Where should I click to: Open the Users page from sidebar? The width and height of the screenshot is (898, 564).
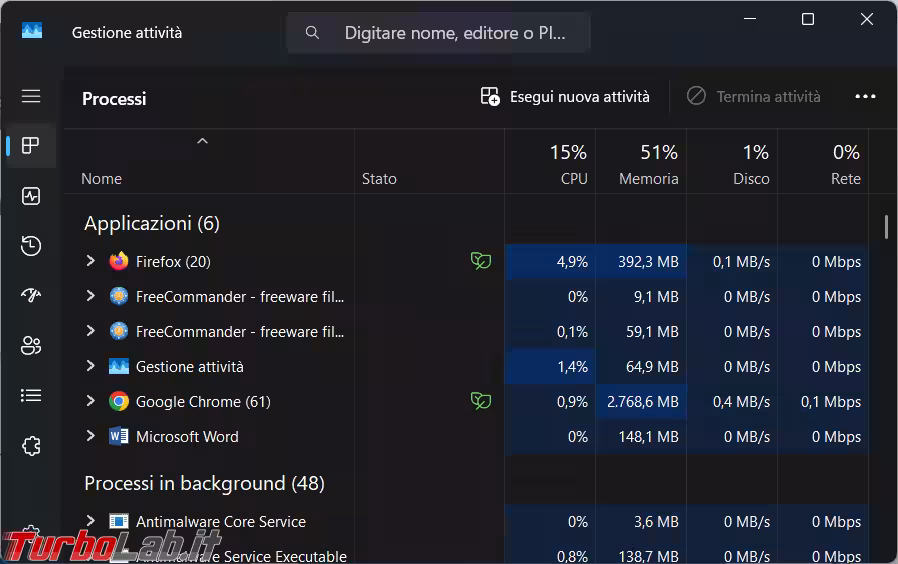pos(31,346)
